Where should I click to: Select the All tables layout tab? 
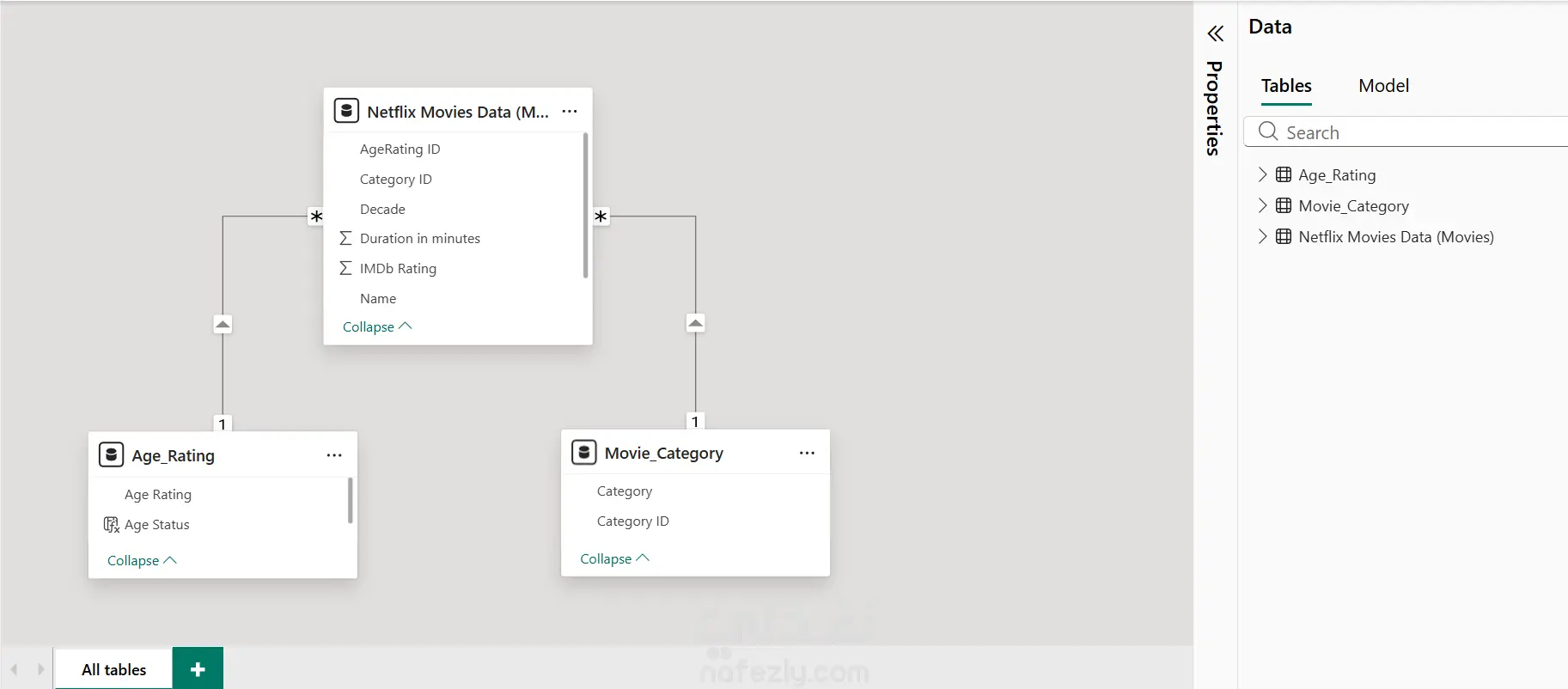pos(114,669)
